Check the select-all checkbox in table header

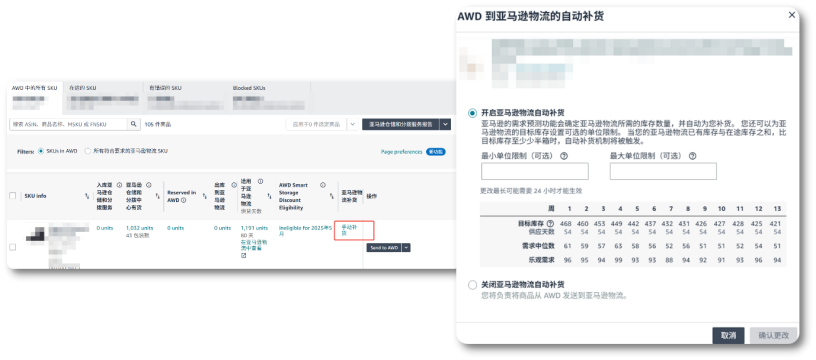[12, 196]
